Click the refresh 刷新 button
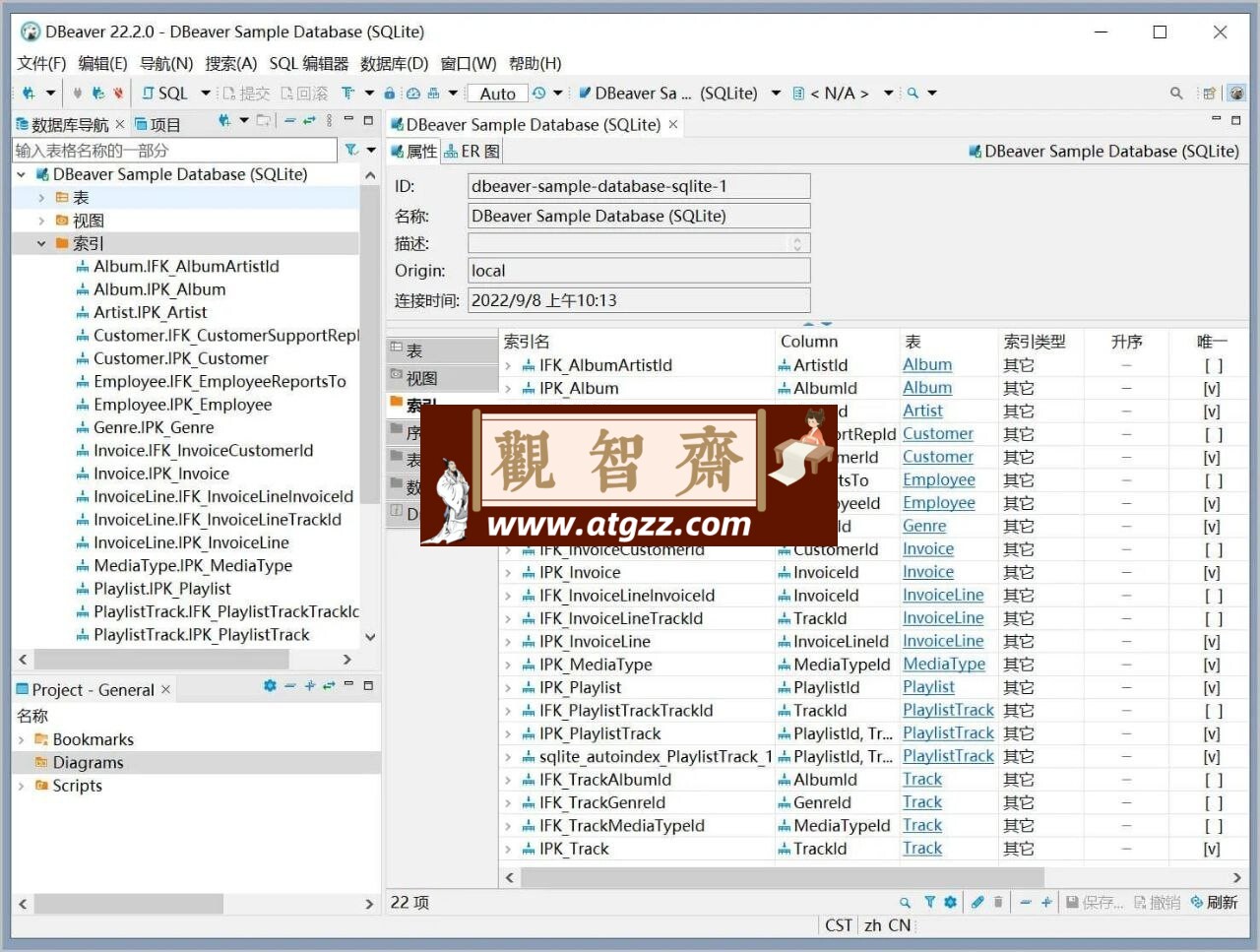 click(x=1215, y=902)
